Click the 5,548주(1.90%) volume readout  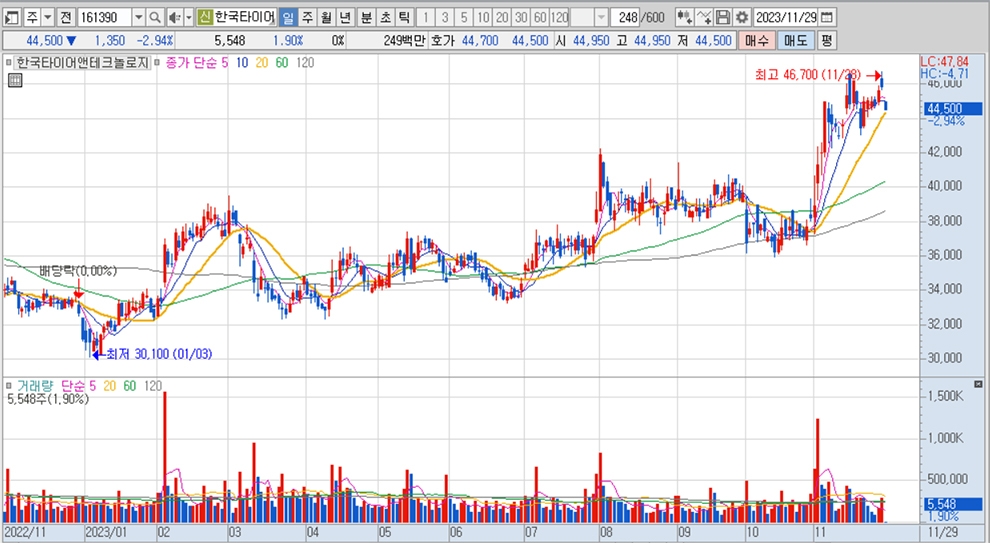pos(48,399)
